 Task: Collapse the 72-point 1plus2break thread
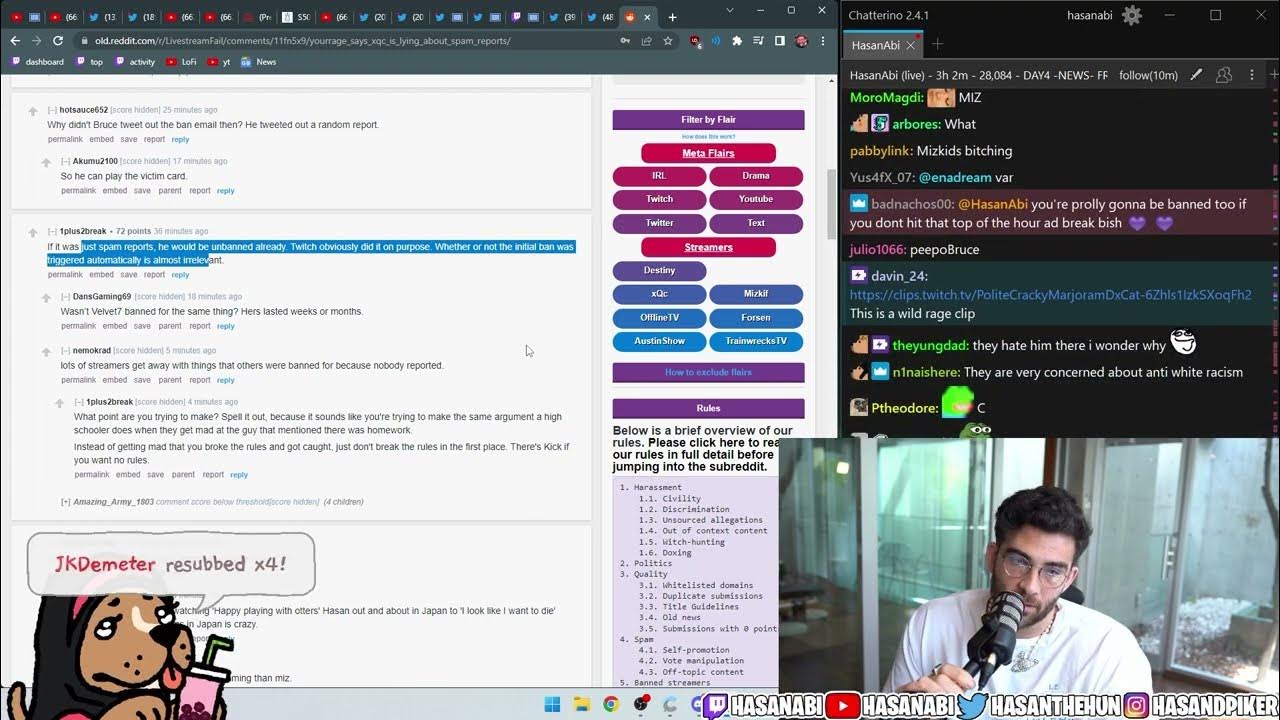52,231
